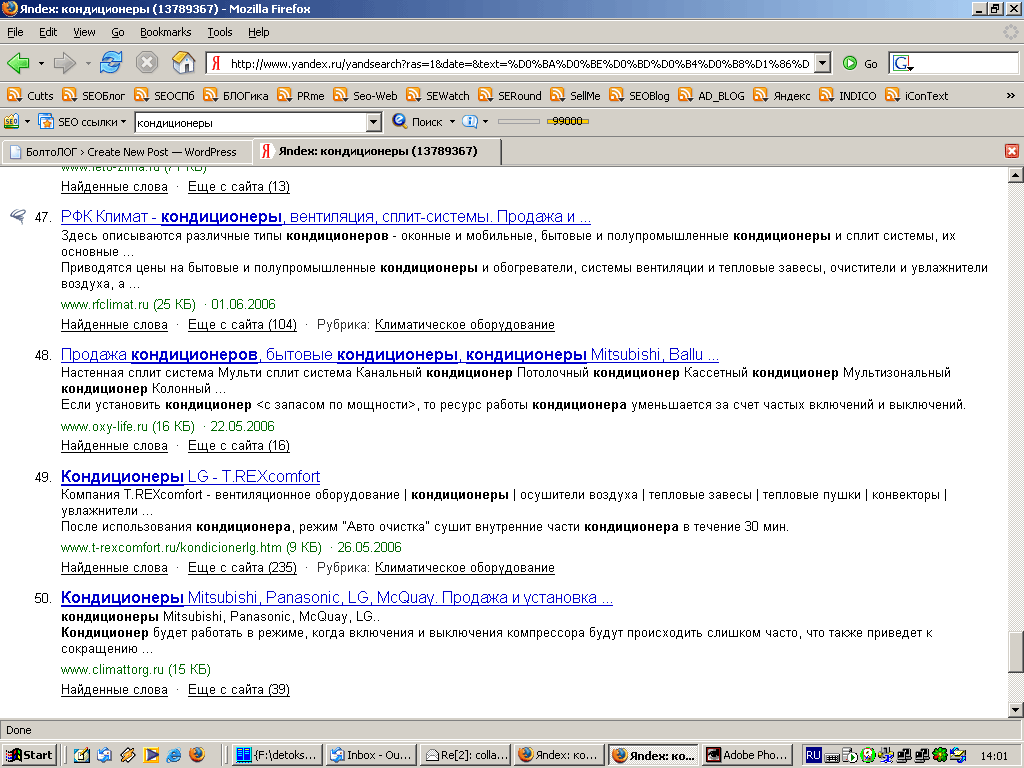Open the Edit menu
This screenshot has height=768, width=1024.
click(48, 32)
